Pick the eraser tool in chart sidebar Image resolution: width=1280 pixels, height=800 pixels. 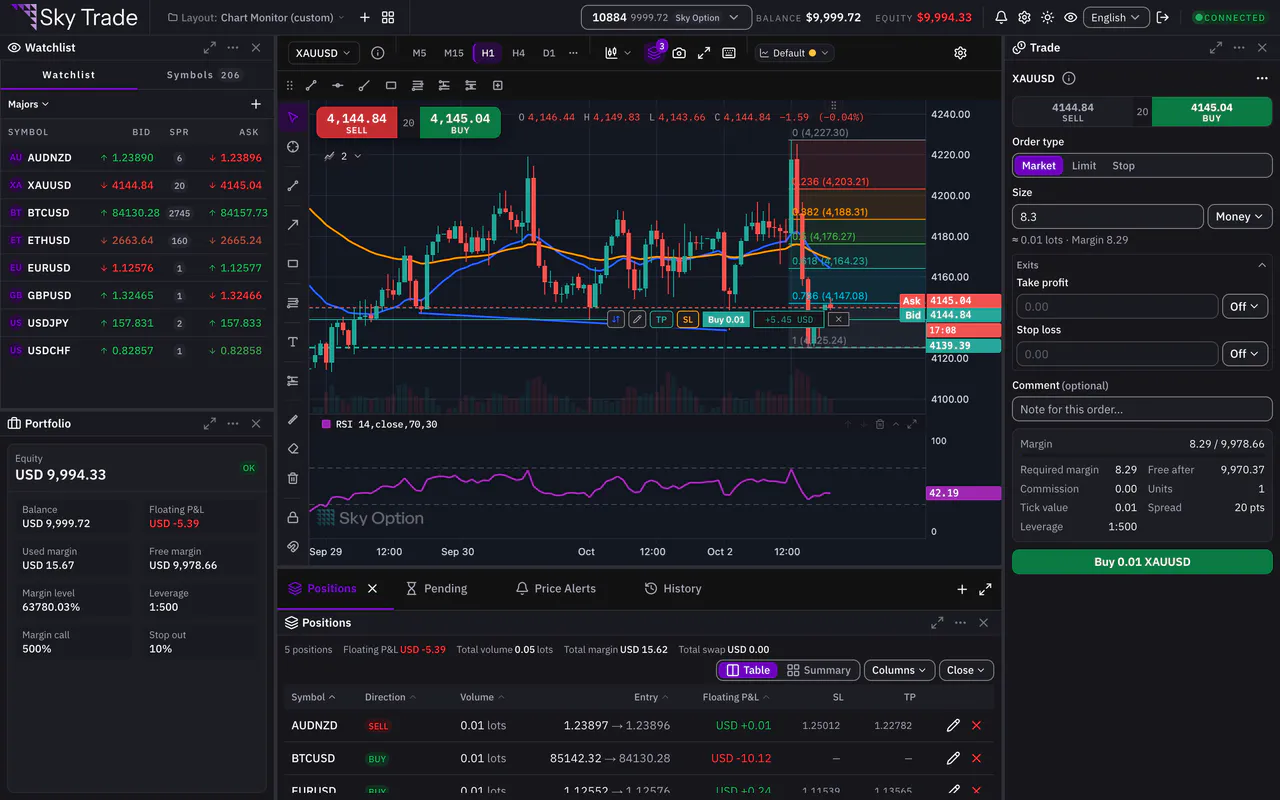coord(293,449)
